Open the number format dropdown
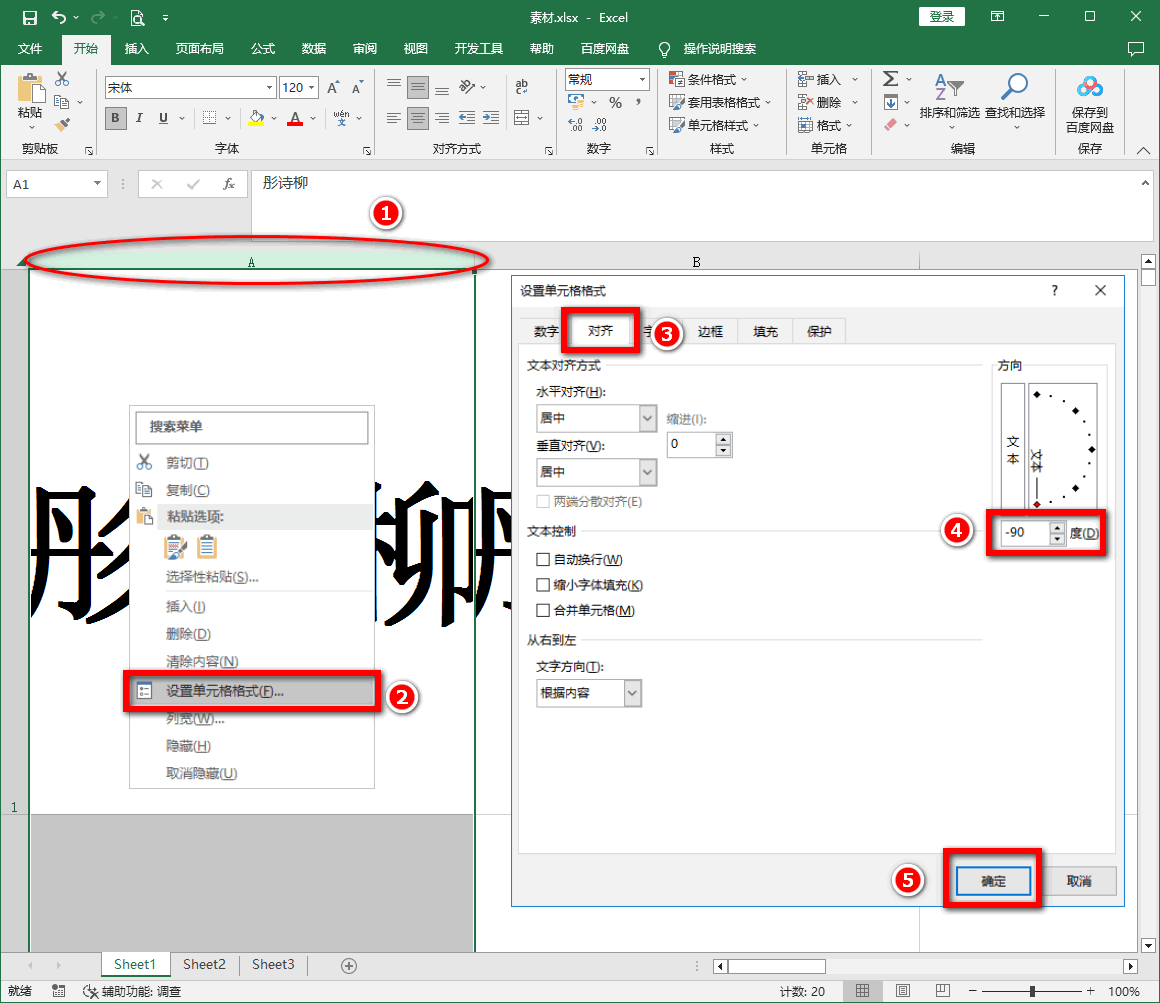This screenshot has height=1003, width=1160. point(642,79)
